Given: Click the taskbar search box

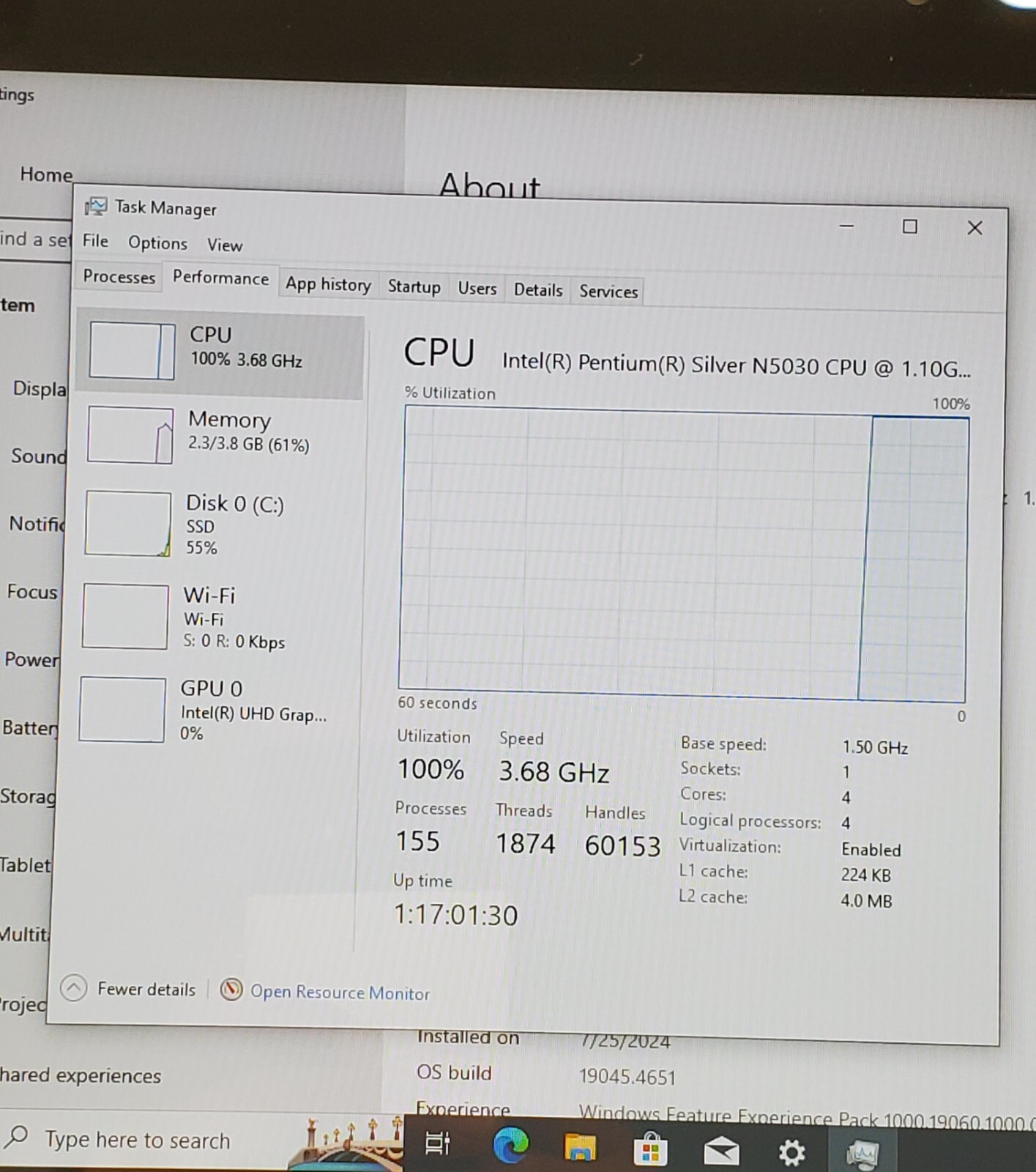Looking at the screenshot, I should [201, 1141].
